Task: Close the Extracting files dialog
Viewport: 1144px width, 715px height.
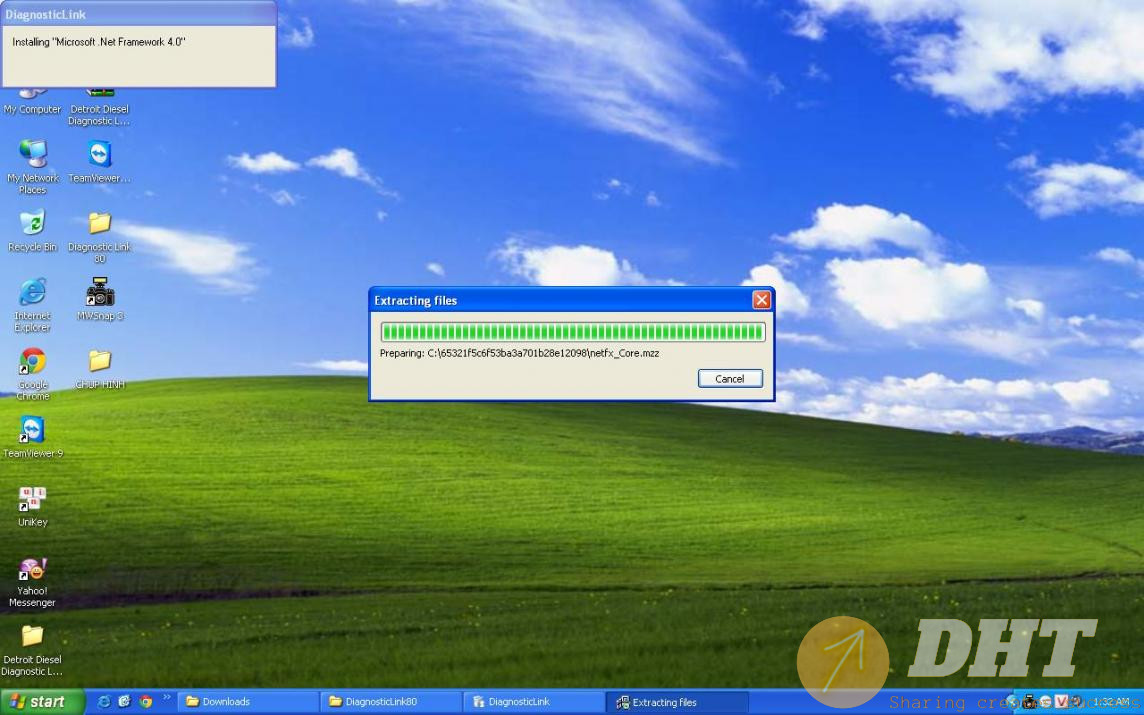Action: [761, 300]
